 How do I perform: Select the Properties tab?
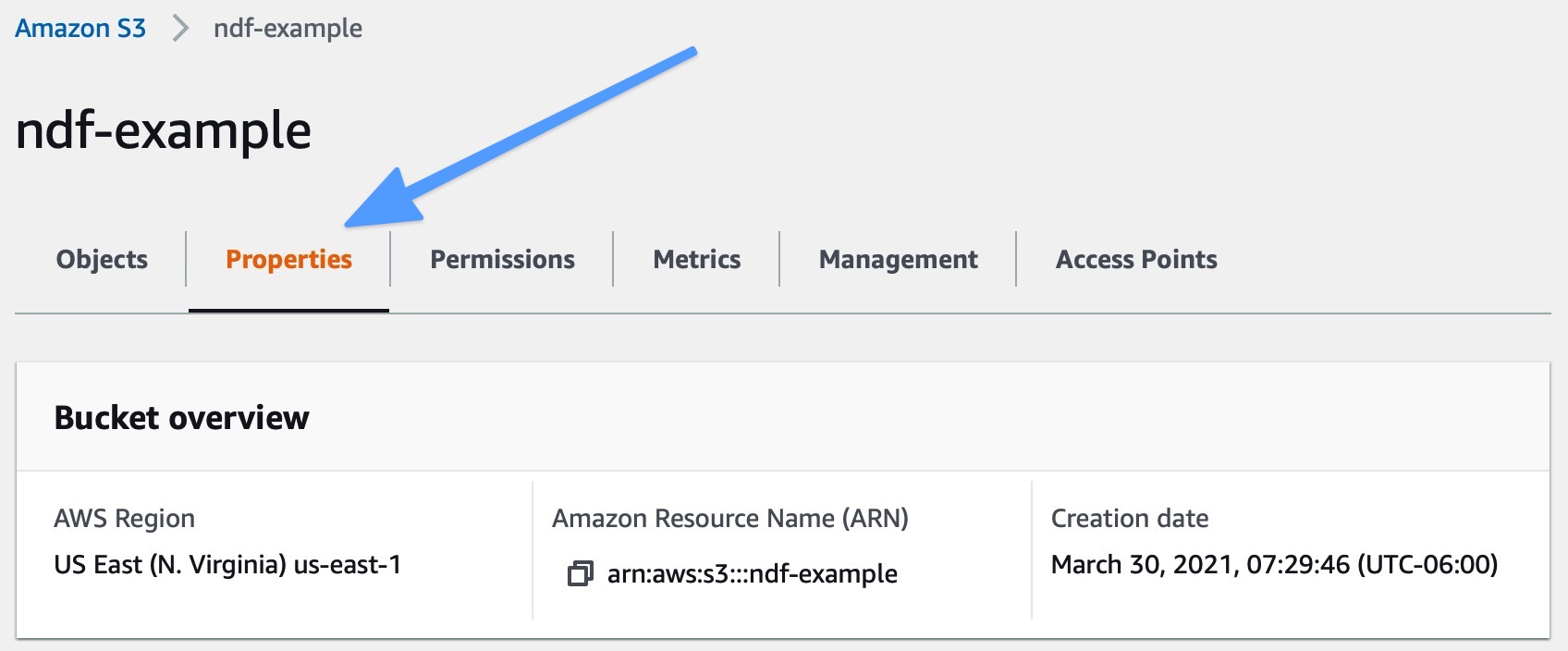click(288, 260)
